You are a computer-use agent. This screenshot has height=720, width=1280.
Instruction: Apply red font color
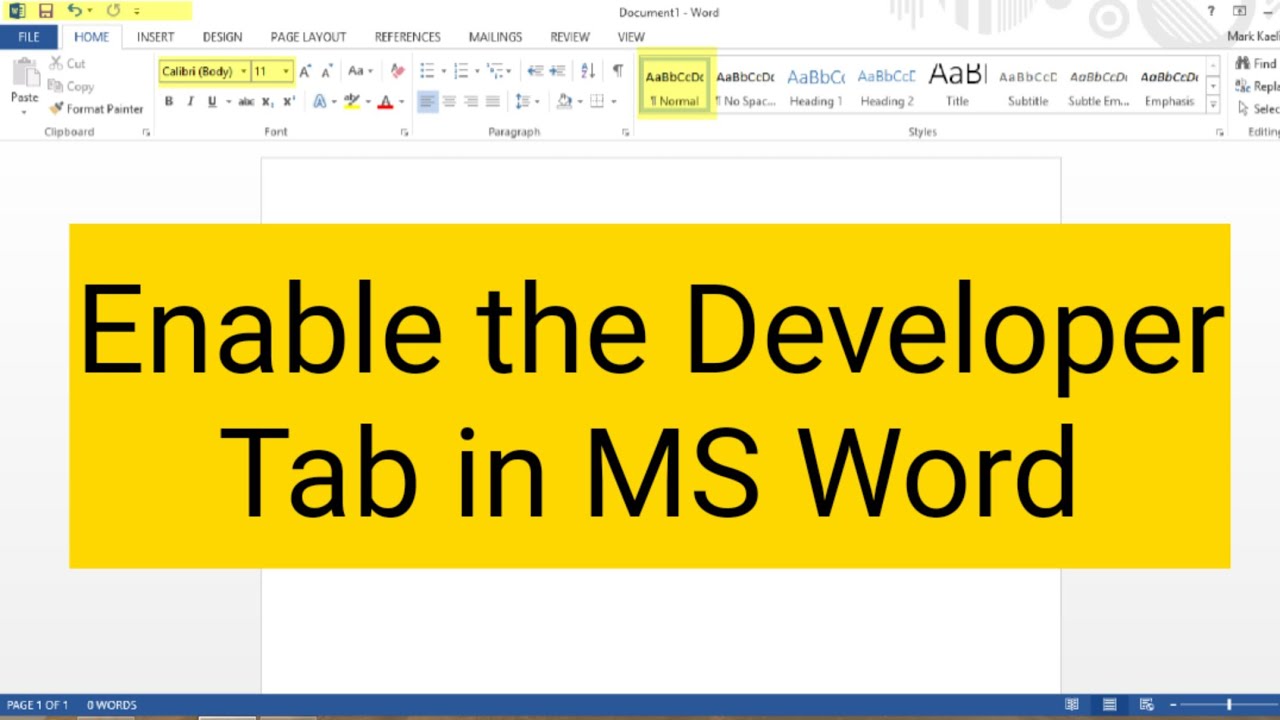[x=385, y=101]
